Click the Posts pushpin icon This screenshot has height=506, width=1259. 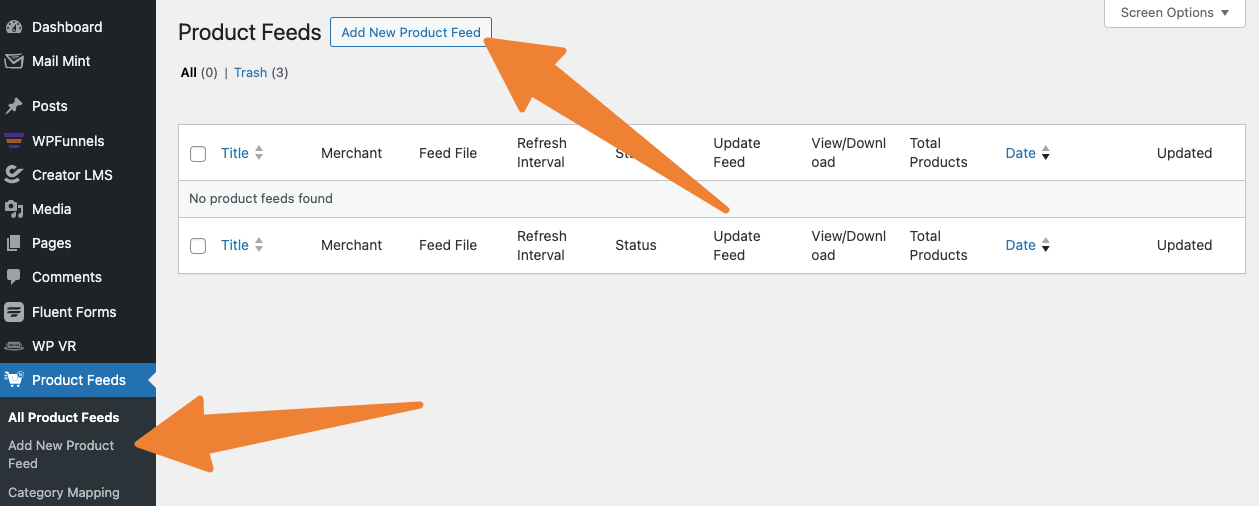click(x=14, y=106)
